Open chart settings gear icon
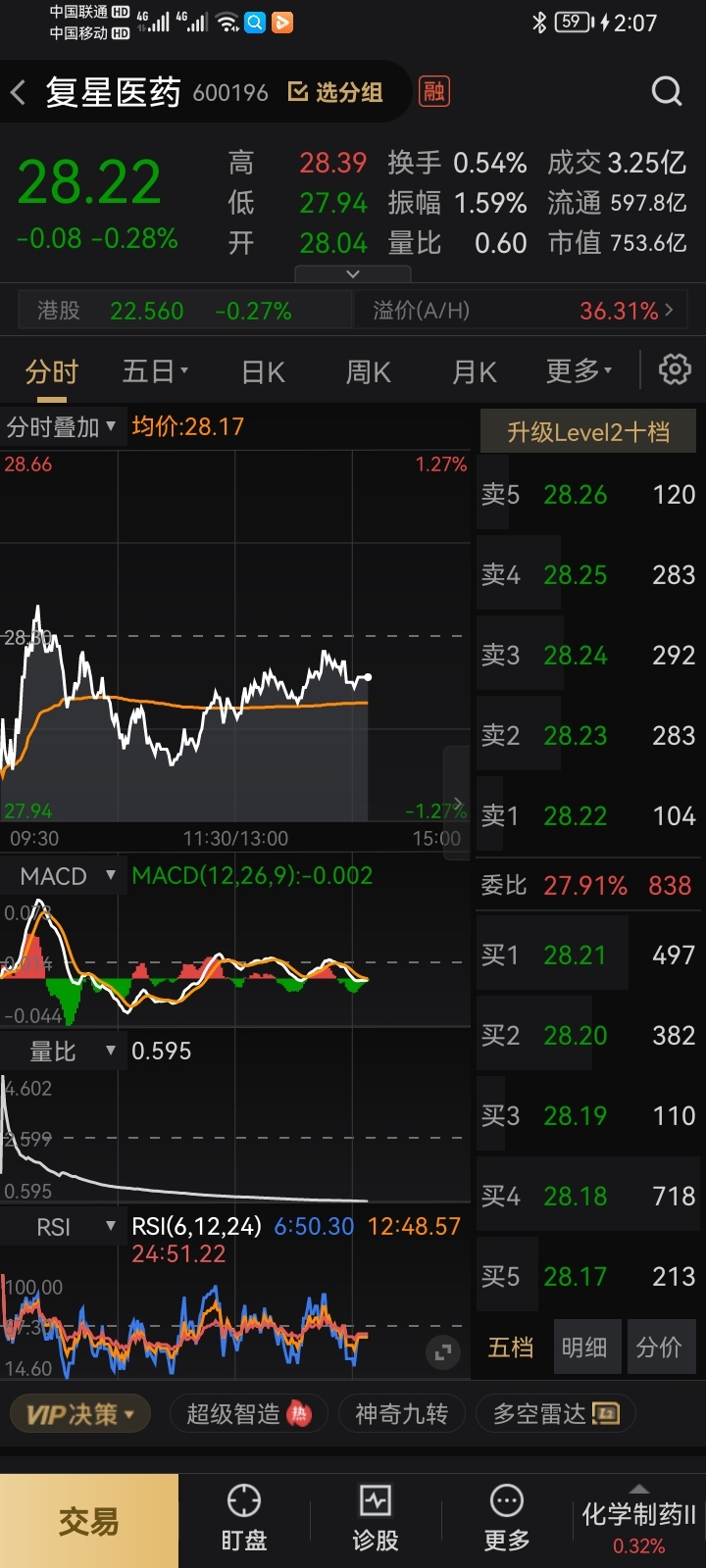 pos(675,370)
